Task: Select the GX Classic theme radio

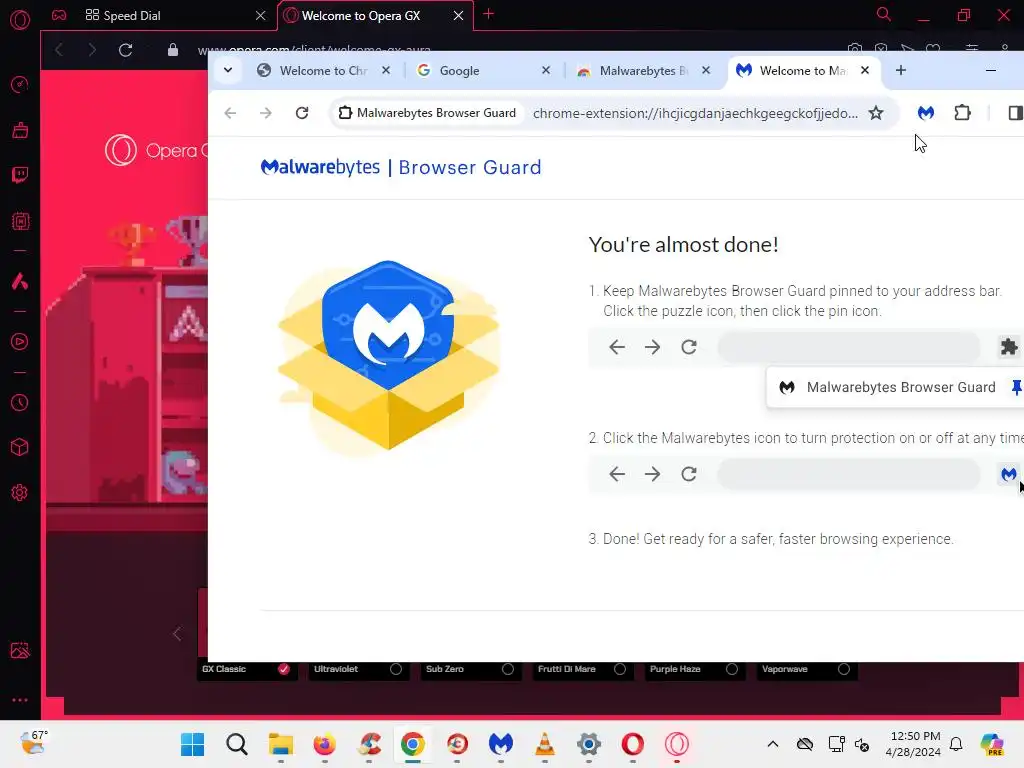Action: click(283, 669)
